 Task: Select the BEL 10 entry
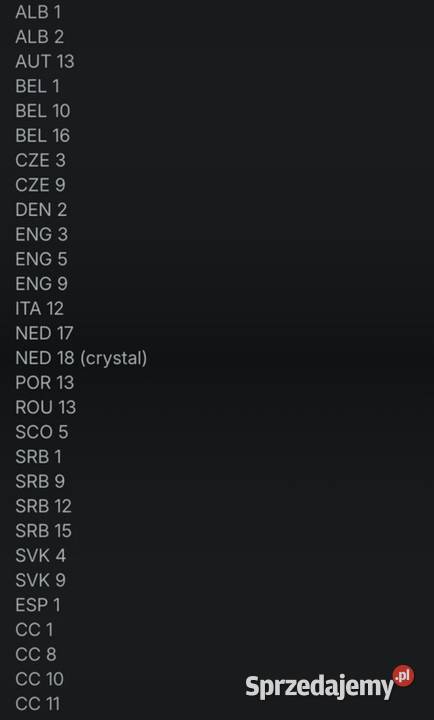[43, 111]
